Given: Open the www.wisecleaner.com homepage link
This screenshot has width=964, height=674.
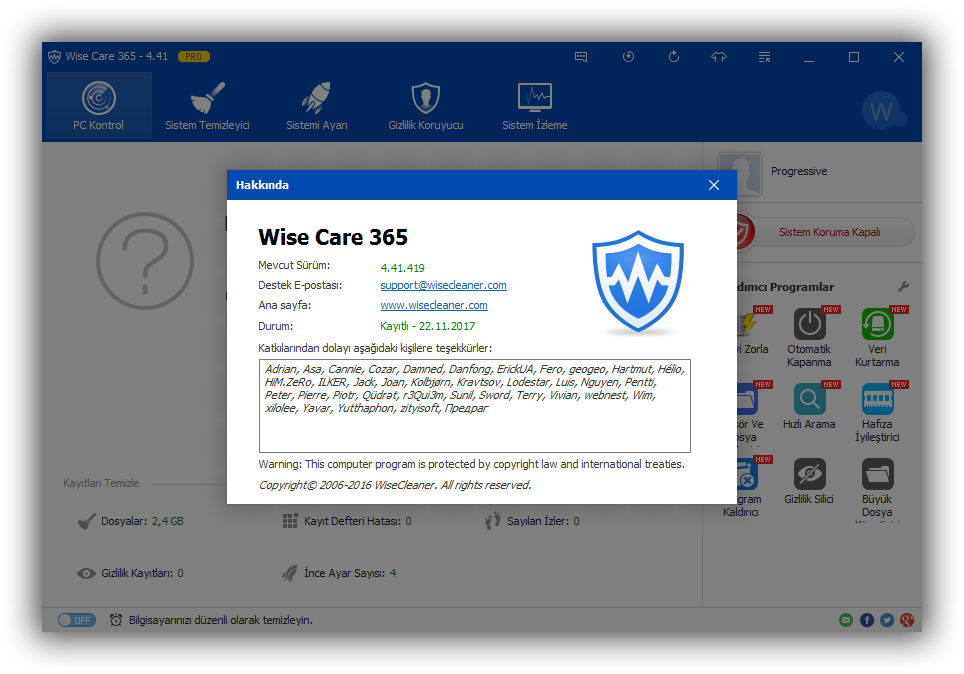Looking at the screenshot, I should point(434,305).
